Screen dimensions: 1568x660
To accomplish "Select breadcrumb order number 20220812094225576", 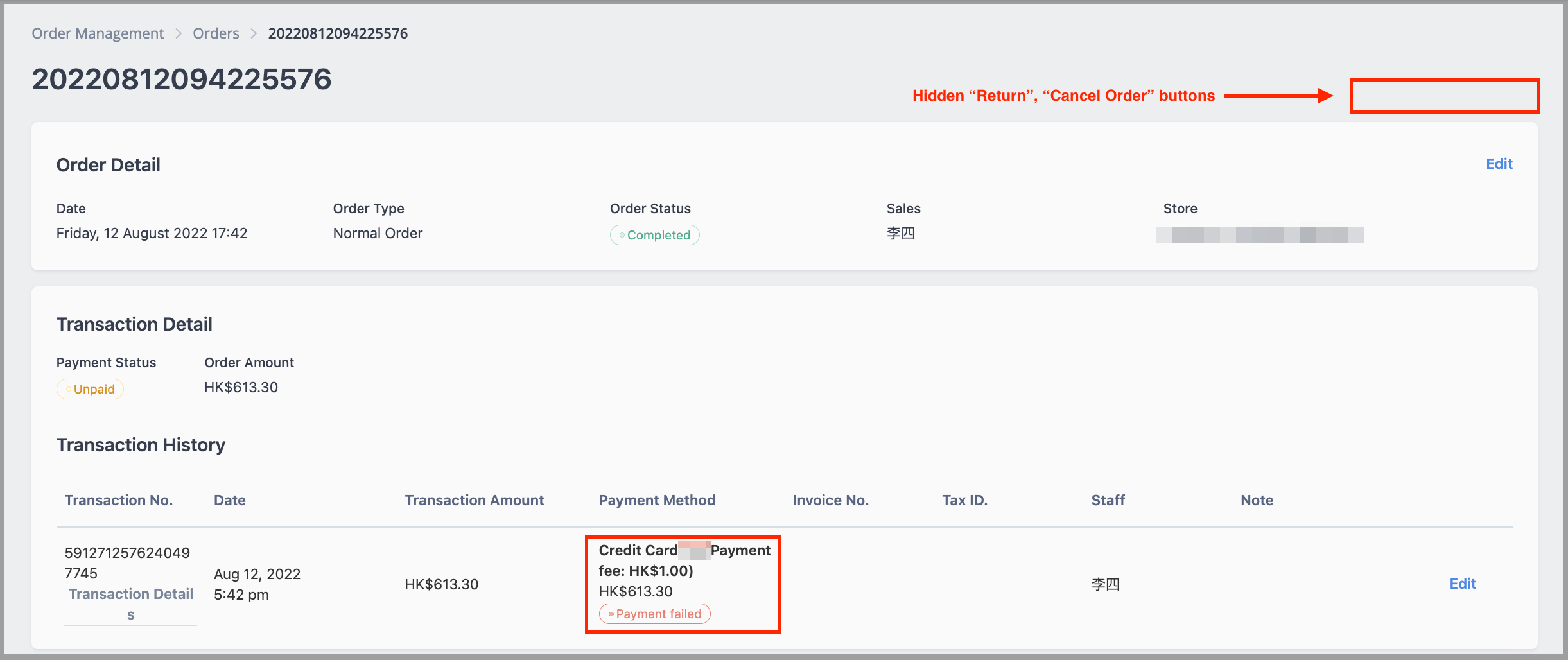I will 338,33.
